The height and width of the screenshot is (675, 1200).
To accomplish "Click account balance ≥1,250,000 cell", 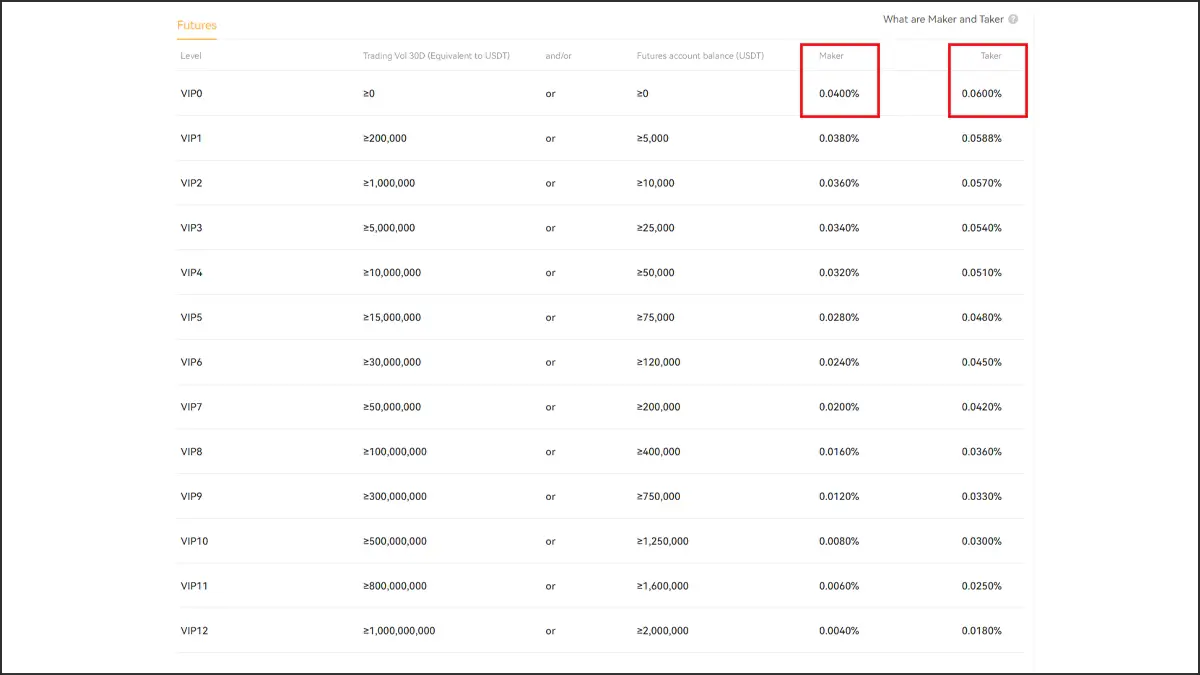I will click(x=663, y=541).
